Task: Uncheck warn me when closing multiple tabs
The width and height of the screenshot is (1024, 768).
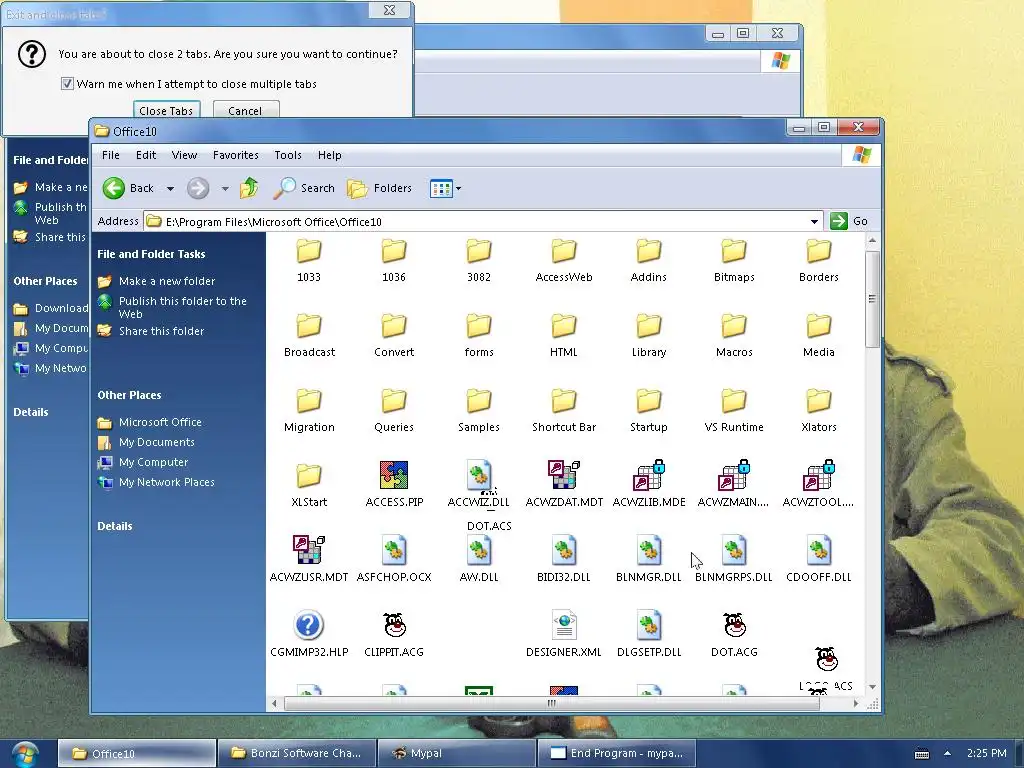Action: point(67,84)
